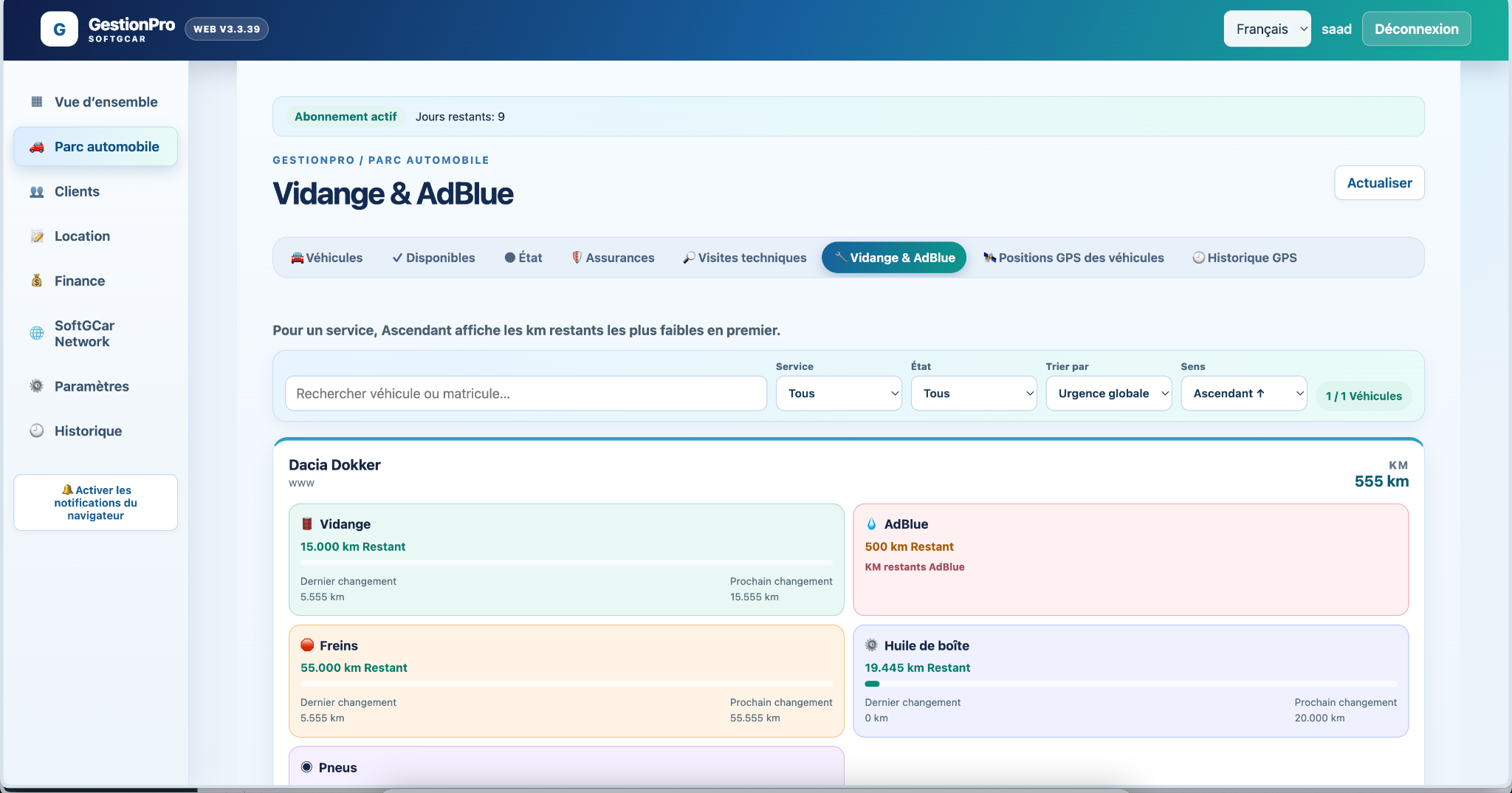Click the gear icon next to Paramètres
The width and height of the screenshot is (1512, 793).
37,386
